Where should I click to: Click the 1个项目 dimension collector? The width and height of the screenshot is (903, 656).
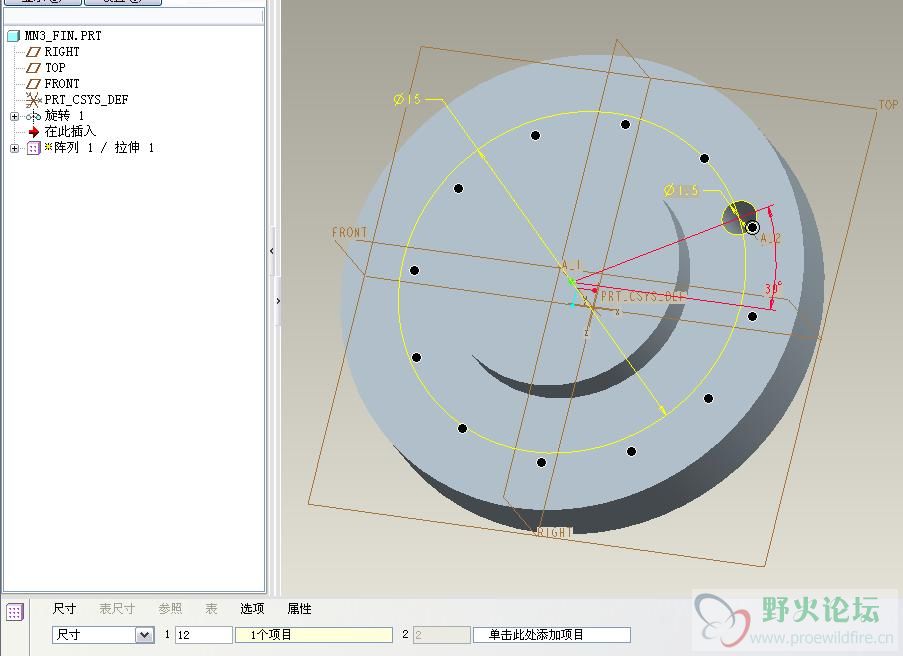click(x=314, y=635)
